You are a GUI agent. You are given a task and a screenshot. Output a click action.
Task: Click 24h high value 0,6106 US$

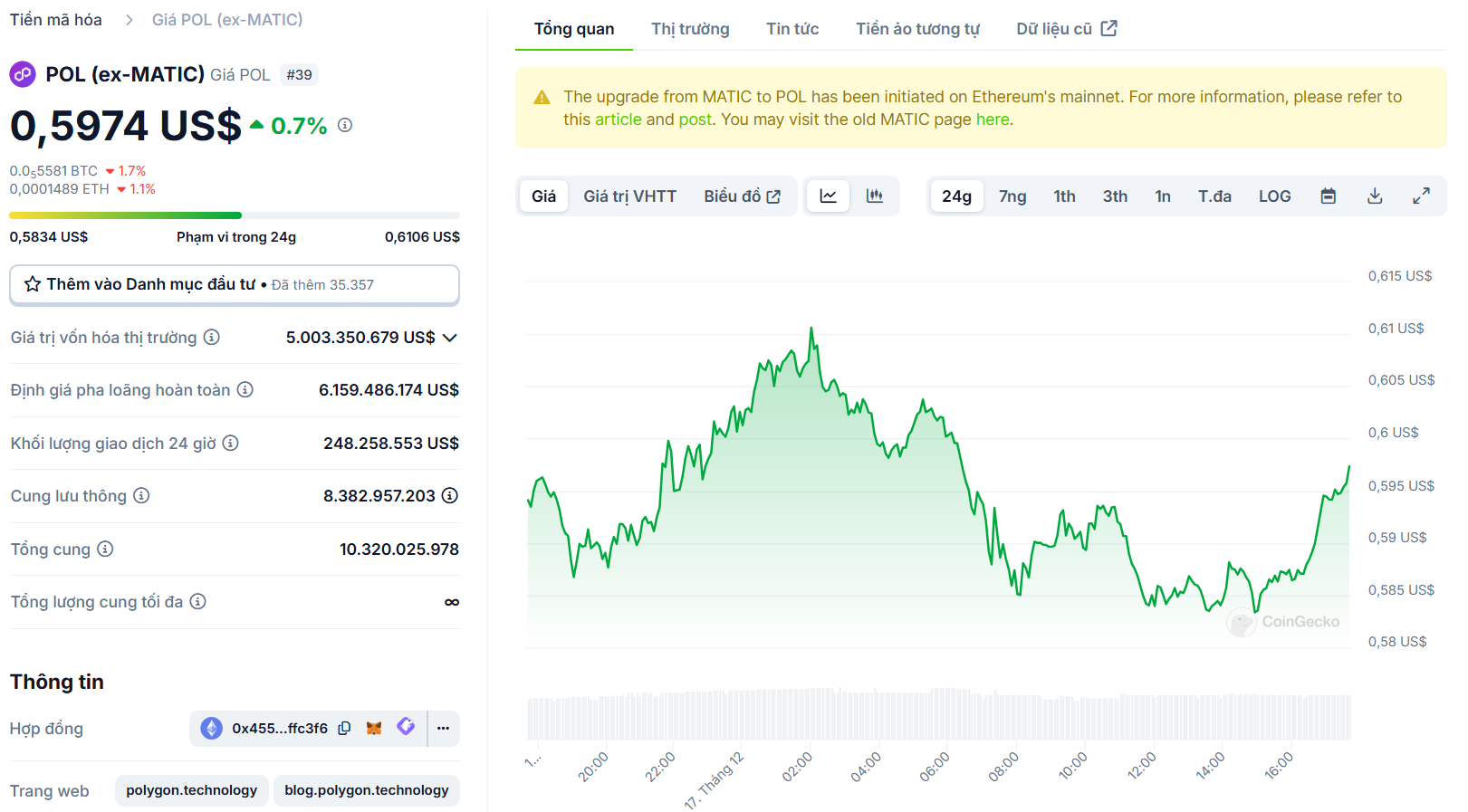(422, 236)
